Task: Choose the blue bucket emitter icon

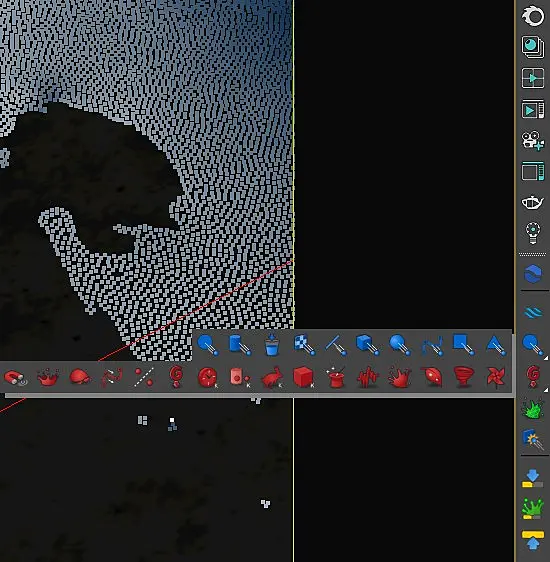Action: tap(272, 345)
